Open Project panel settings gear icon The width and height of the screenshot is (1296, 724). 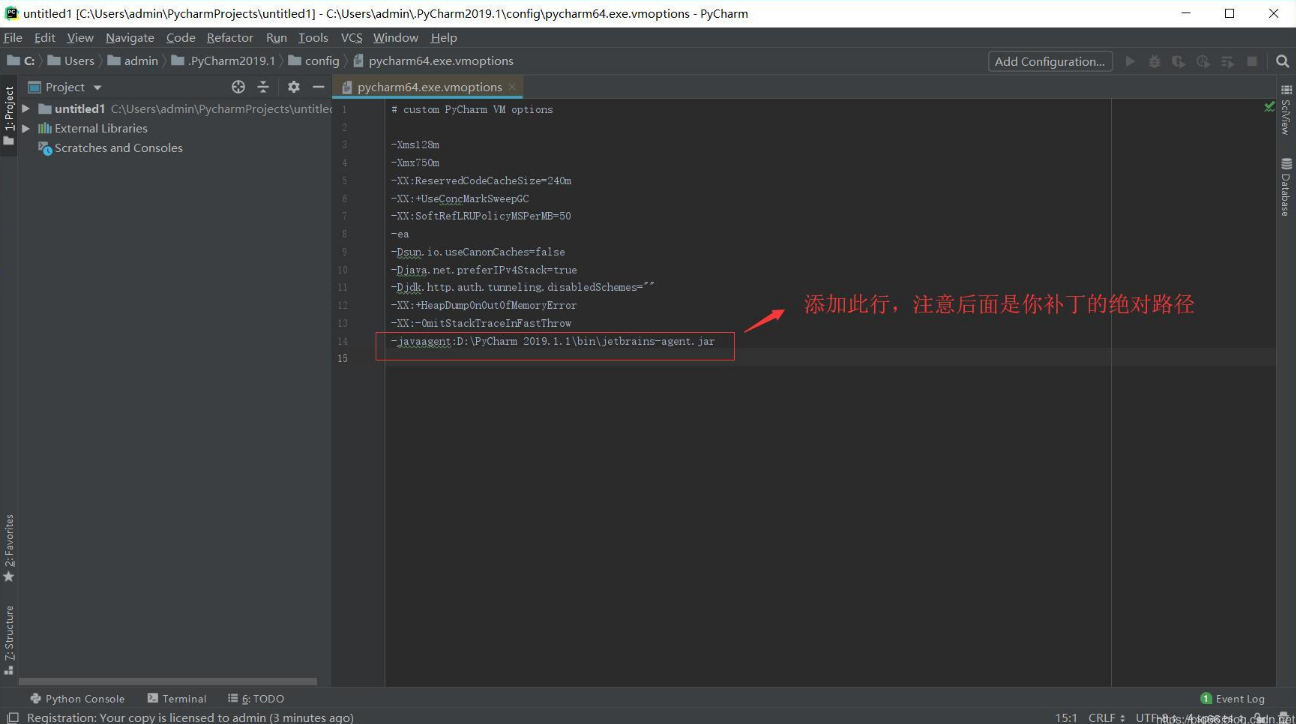(293, 87)
